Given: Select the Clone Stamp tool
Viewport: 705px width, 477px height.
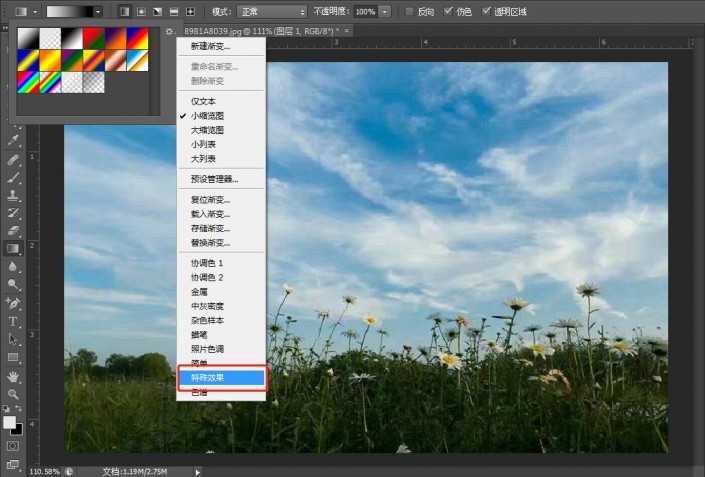Looking at the screenshot, I should 13,195.
